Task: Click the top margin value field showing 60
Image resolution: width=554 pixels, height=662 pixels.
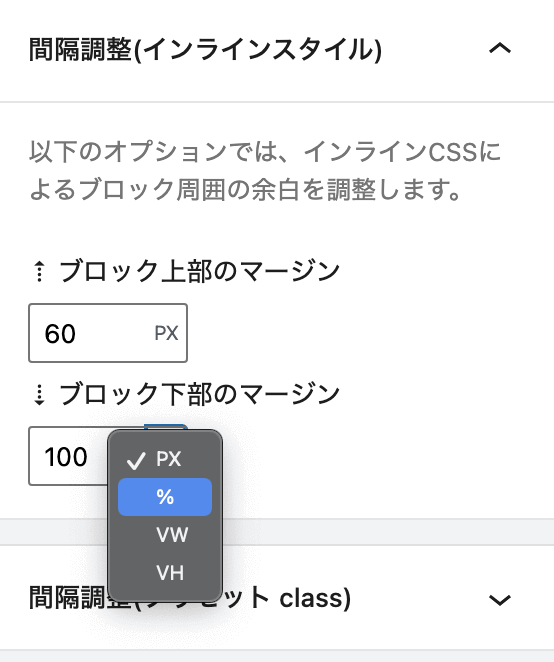Action: click(89, 333)
